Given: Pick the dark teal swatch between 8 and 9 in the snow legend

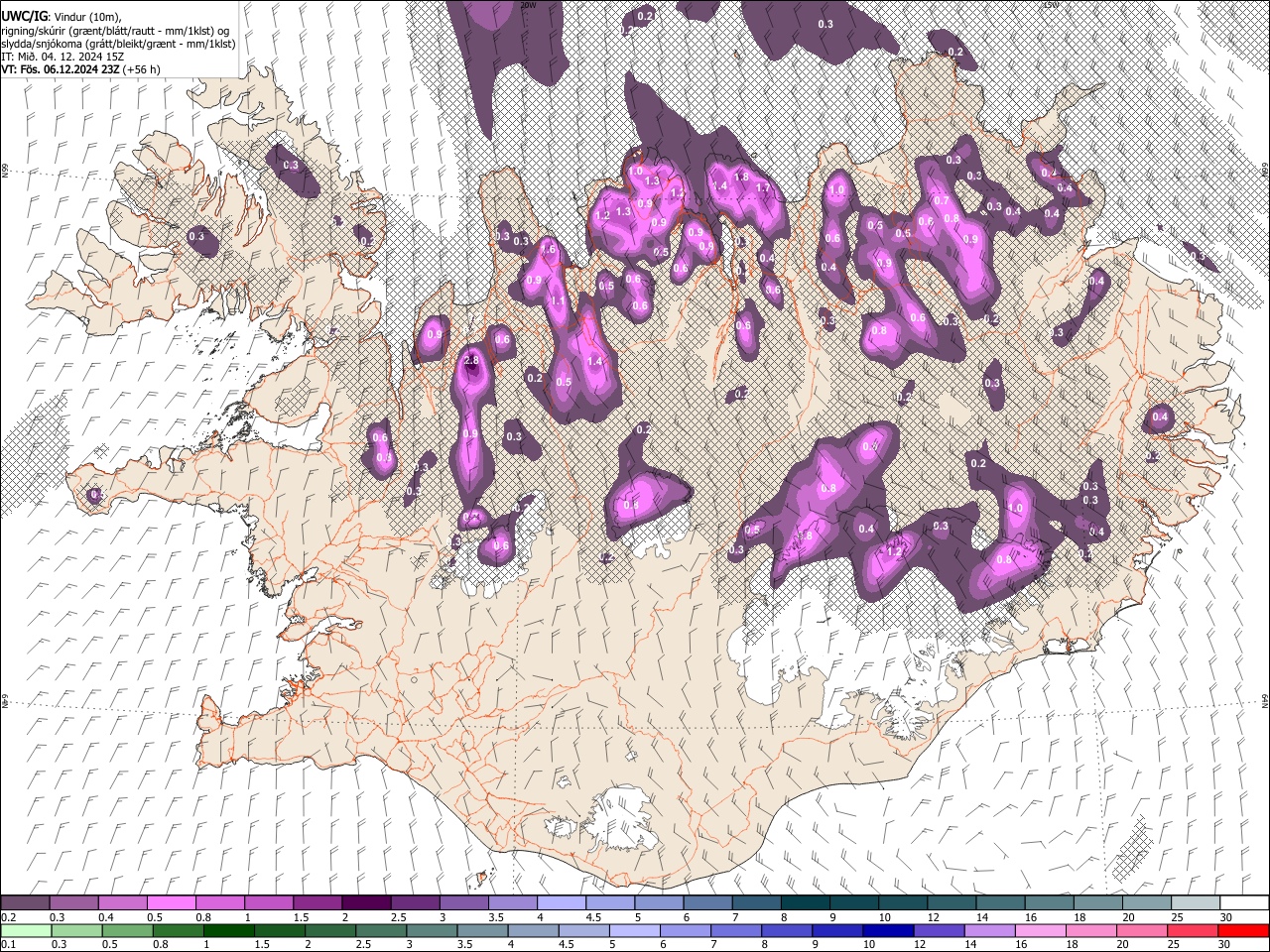Looking at the screenshot, I should coord(805,903).
